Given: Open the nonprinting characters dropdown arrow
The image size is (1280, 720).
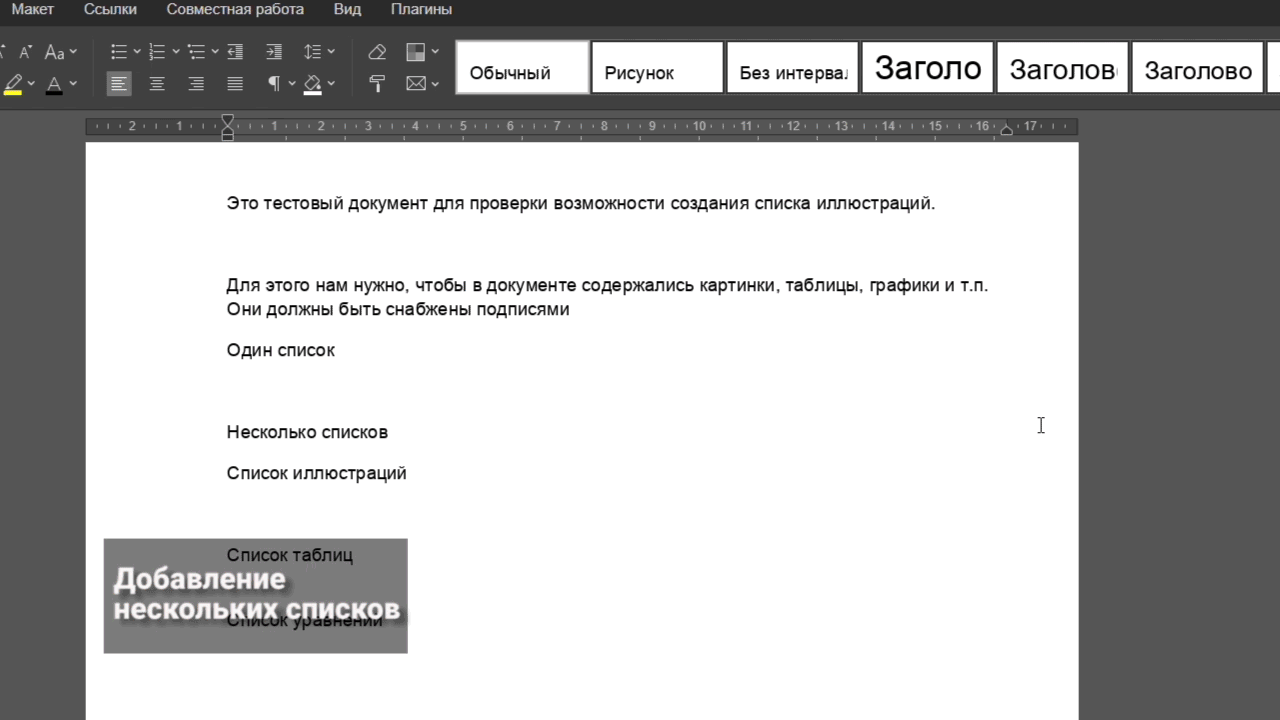Looking at the screenshot, I should pos(292,84).
